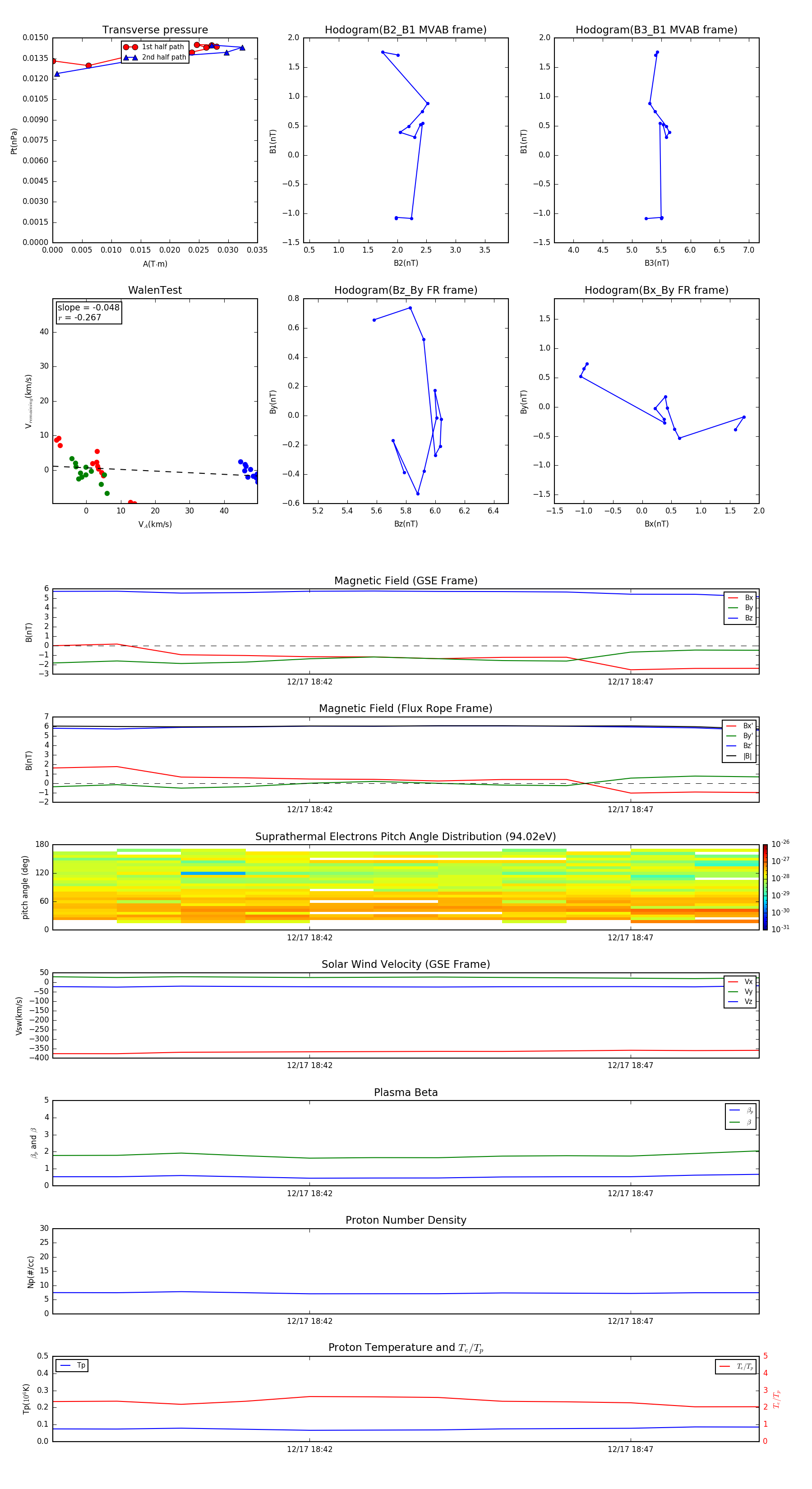This screenshot has width=812, height=1489.
Task: Click the 'r = -0.267' annotation
Action: (x=80, y=317)
